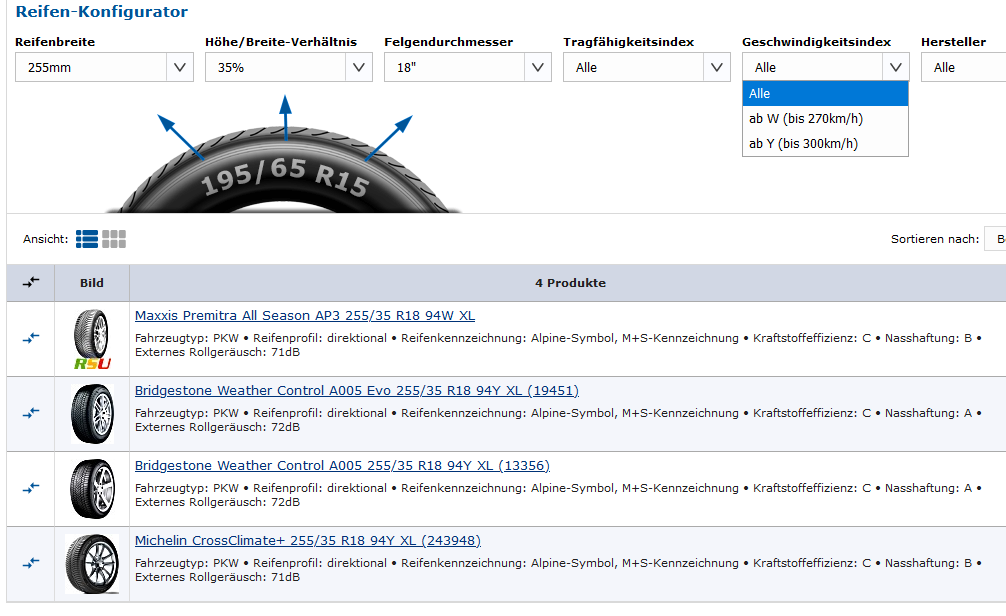Add Bridgestone A005 (13356) tire to comparison
Image resolution: width=1006 pixels, height=616 pixels.
[x=31, y=488]
